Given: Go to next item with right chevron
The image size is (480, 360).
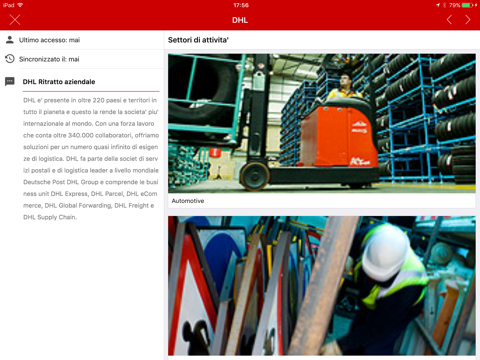Looking at the screenshot, I should tap(468, 20).
